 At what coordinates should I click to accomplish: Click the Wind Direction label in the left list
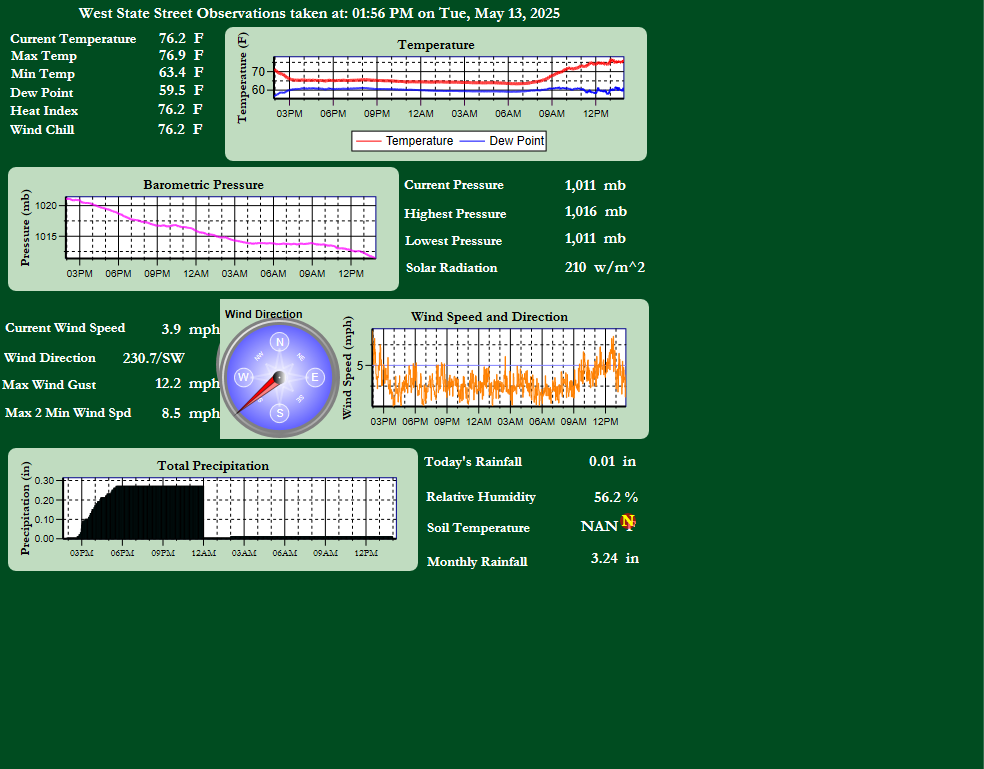pyautogui.click(x=50, y=358)
